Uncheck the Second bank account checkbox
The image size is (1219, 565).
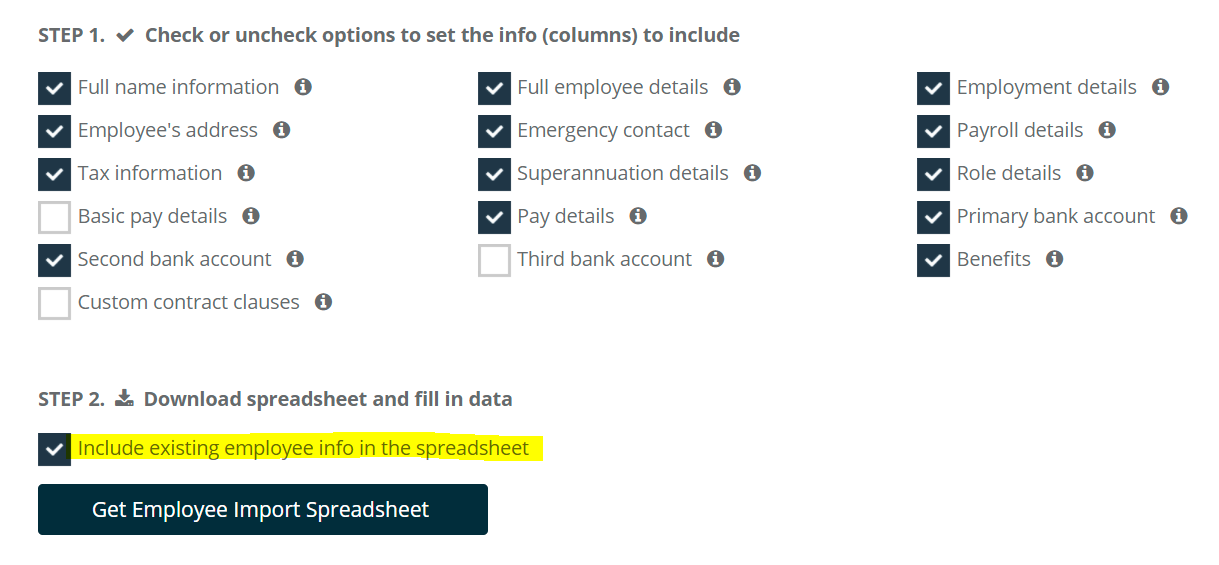tap(54, 260)
